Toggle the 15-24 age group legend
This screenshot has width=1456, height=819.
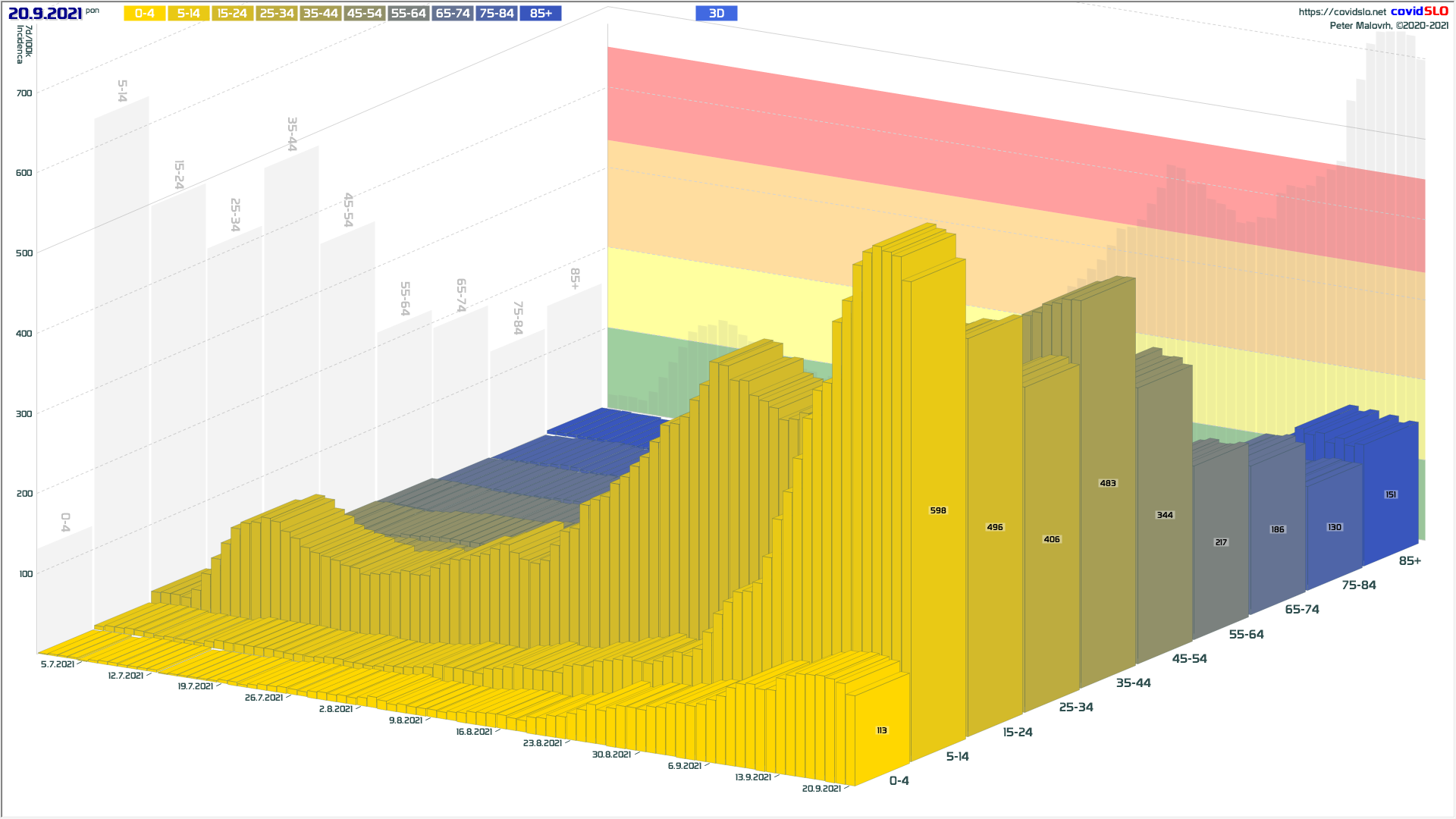point(232,14)
